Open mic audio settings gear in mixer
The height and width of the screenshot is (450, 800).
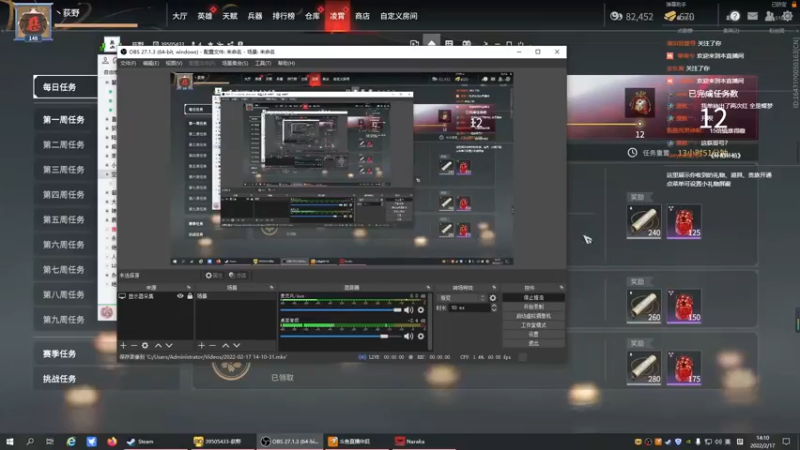[421, 310]
